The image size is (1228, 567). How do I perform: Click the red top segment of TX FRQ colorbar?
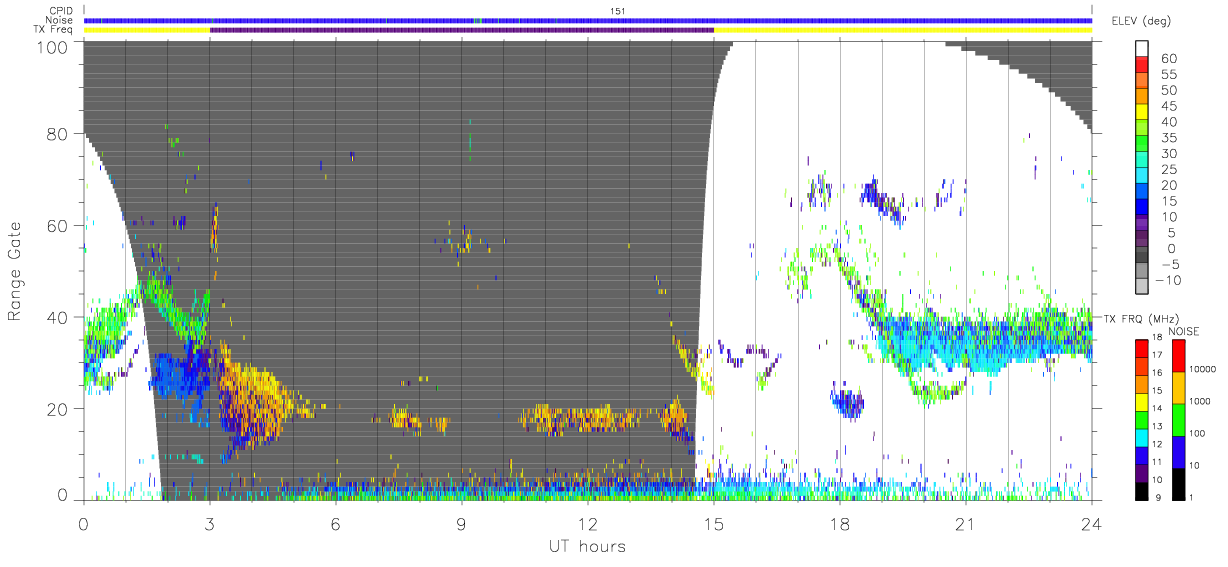[x=1143, y=349]
